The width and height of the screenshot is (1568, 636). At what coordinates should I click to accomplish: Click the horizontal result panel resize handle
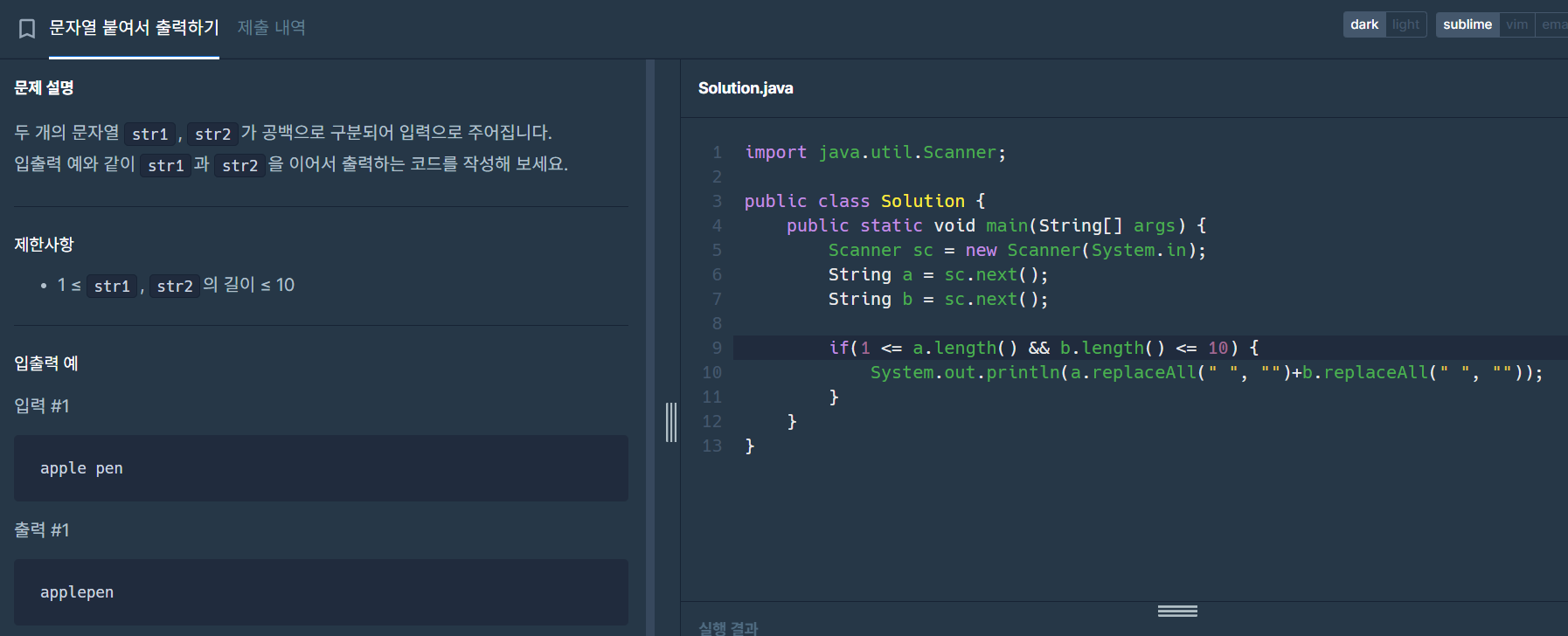point(1177,611)
